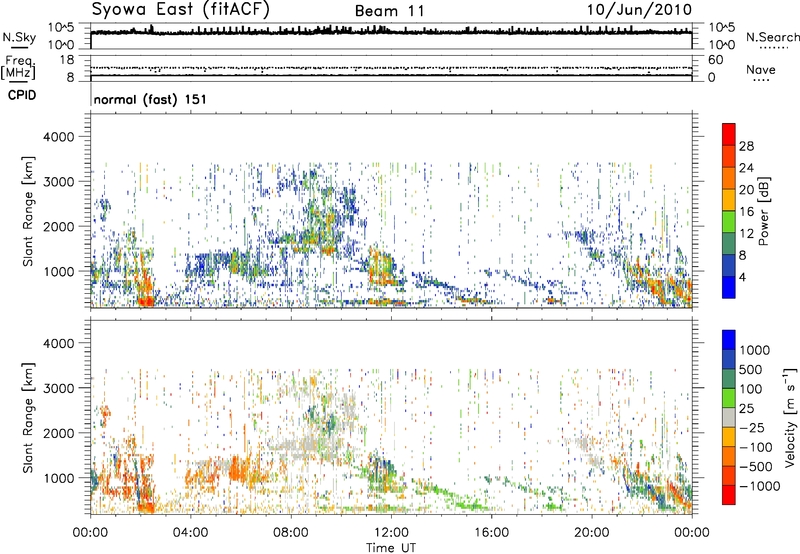Select the 'Beam 11' label
Image resolution: width=800 pixels, height=554 pixels.
pos(390,11)
